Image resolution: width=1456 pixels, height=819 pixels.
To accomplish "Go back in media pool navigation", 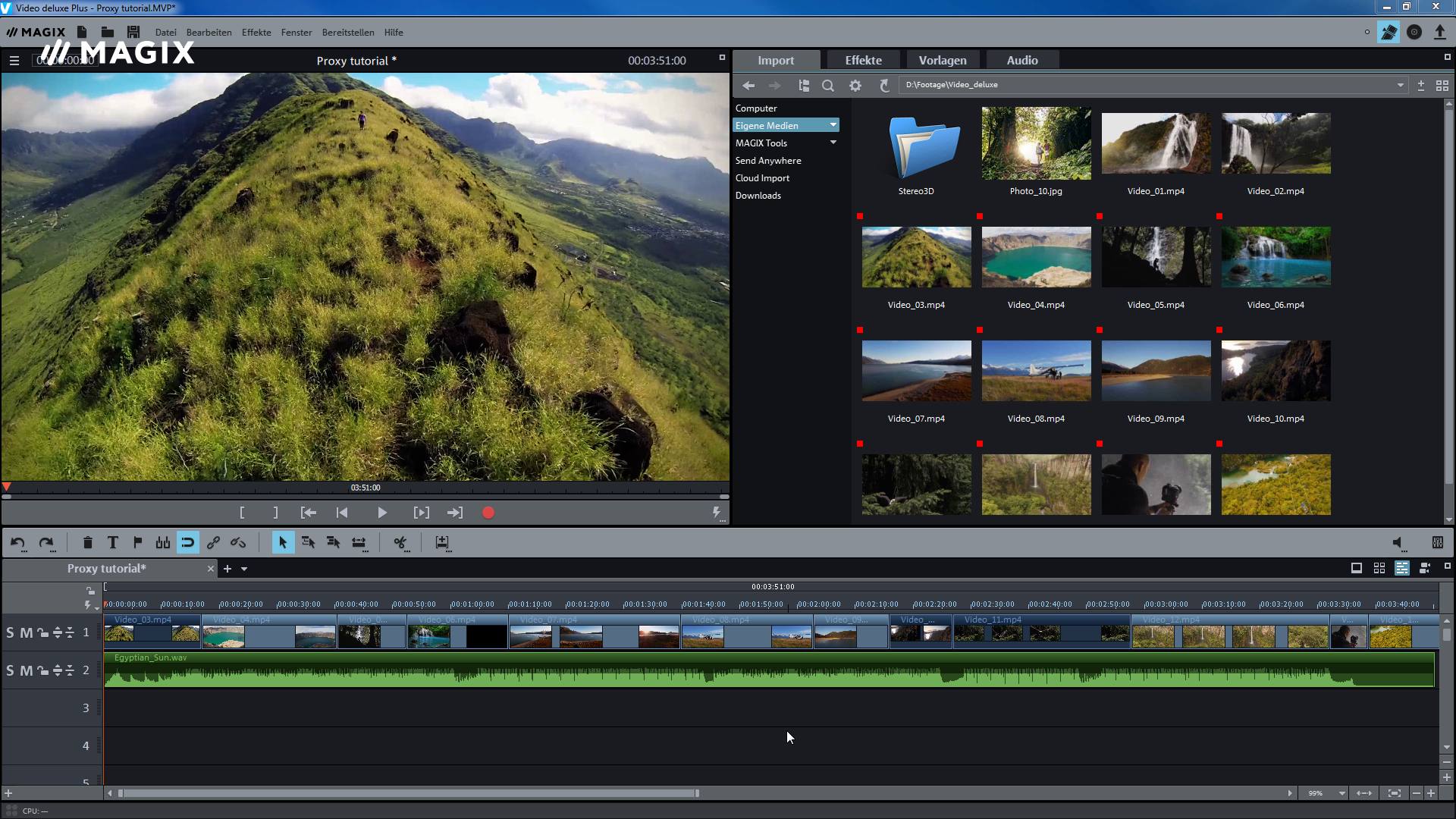I will click(748, 86).
